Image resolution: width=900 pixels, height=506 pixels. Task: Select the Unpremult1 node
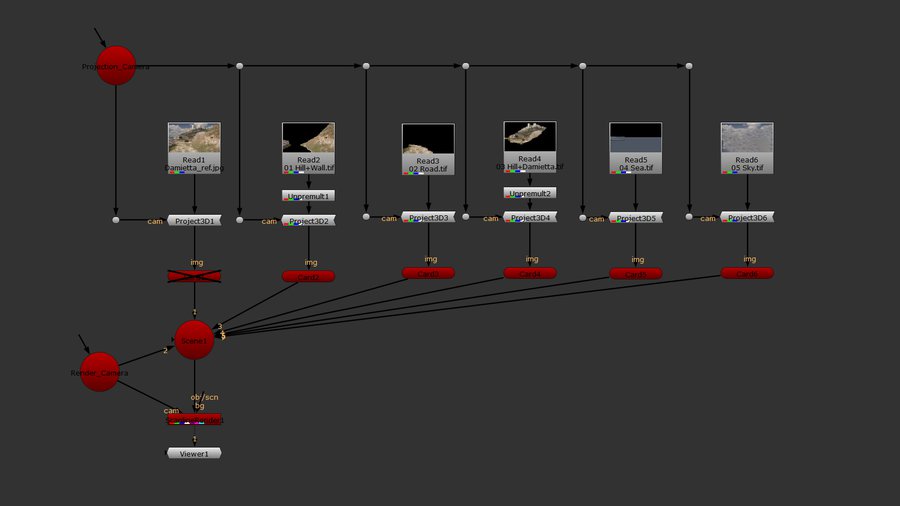(308, 196)
